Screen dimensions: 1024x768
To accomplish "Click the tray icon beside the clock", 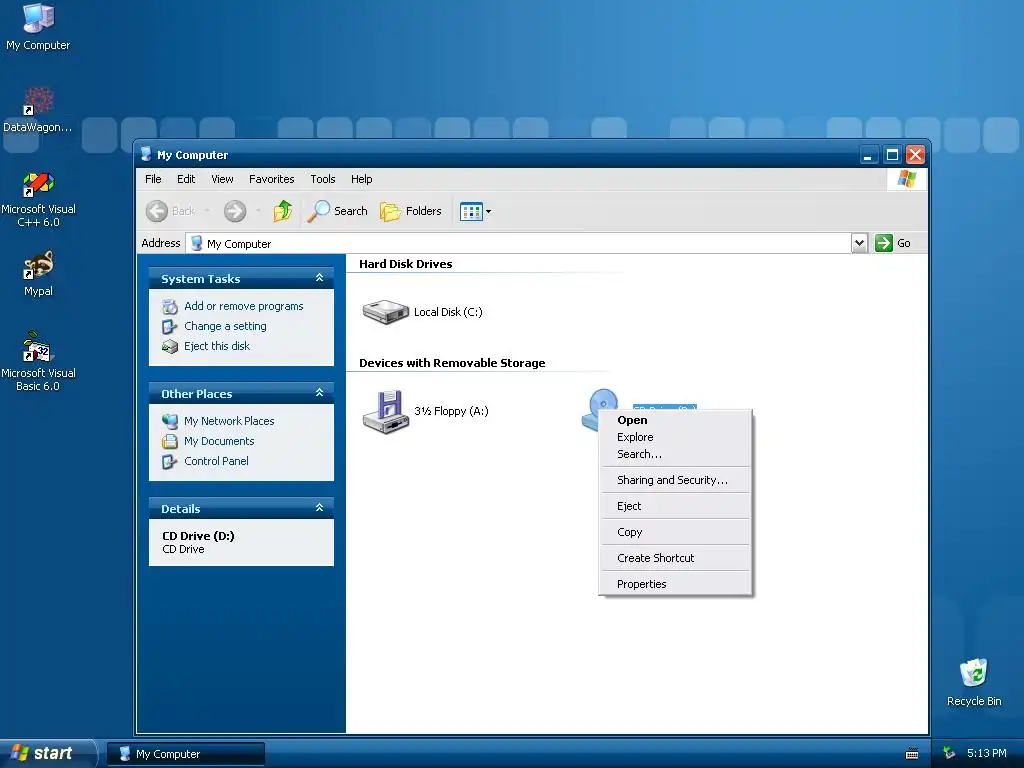I will [949, 754].
